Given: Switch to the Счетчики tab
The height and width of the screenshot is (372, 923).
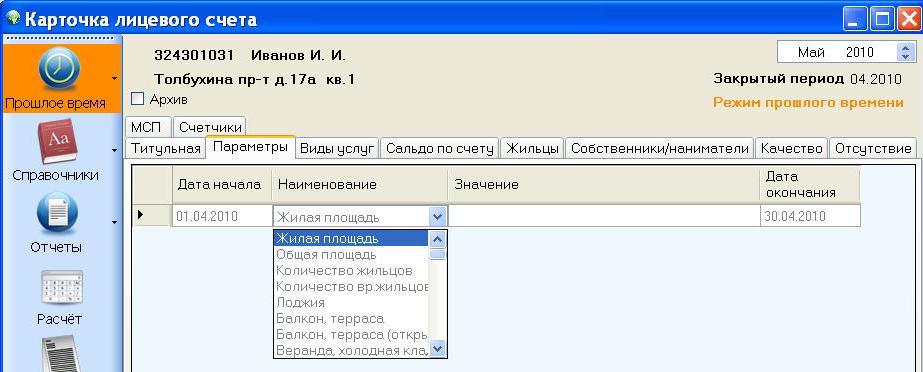Looking at the screenshot, I should tap(210, 127).
